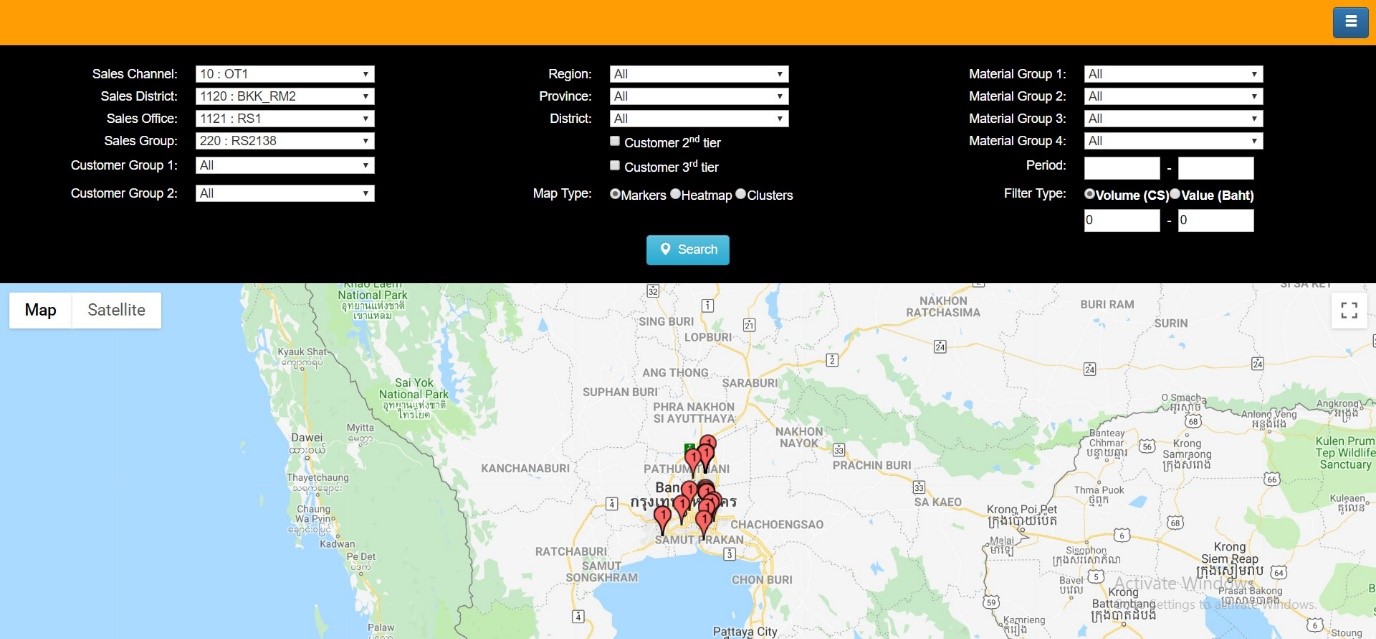
Task: Click the ANG THONG map label
Action: pos(675,373)
